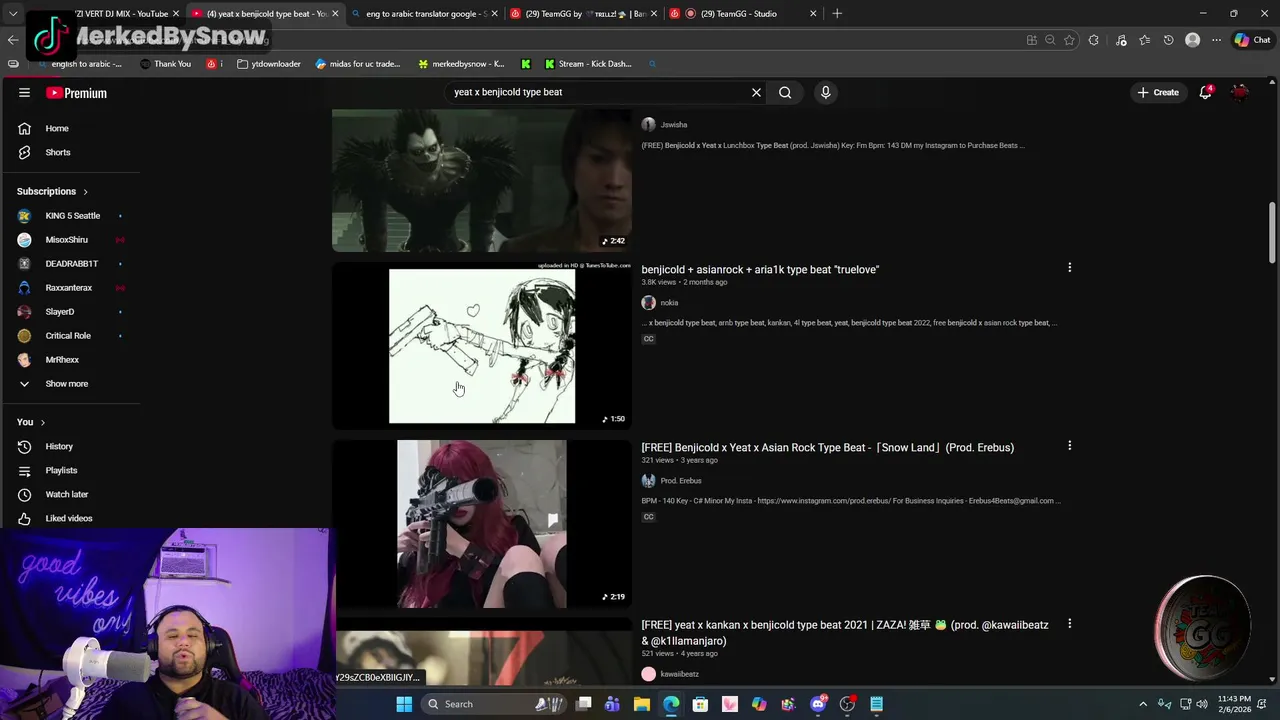Visit the kawaiibeatz channel
Screen dimensions: 1280x720
tap(679, 674)
